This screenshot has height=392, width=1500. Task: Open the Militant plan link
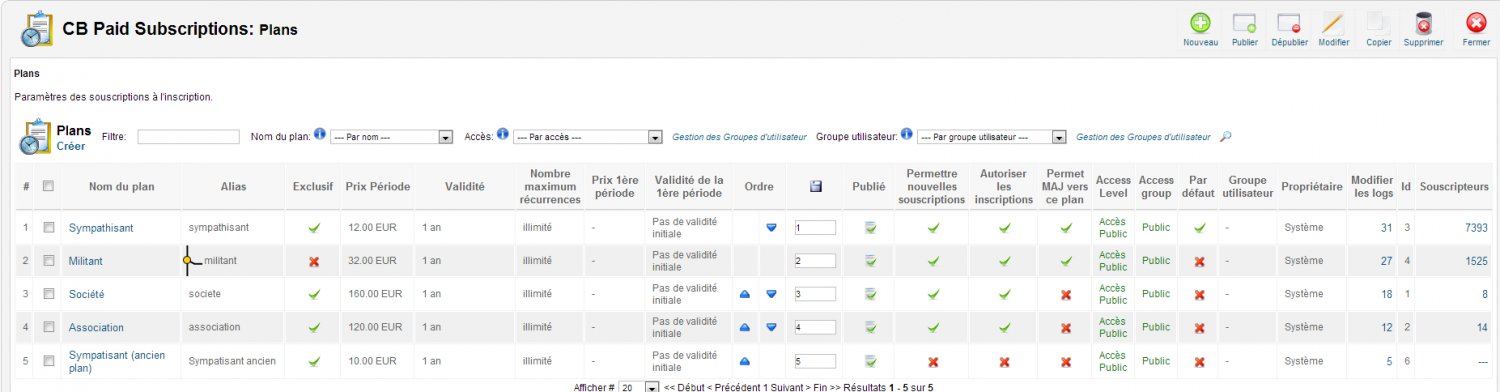[86, 261]
